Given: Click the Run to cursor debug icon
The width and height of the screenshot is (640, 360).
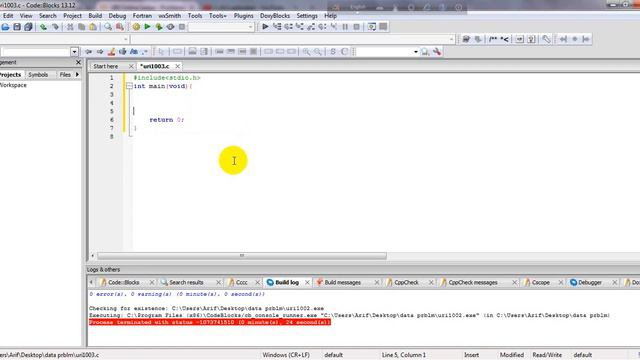Looking at the screenshot, I should click(277, 27).
